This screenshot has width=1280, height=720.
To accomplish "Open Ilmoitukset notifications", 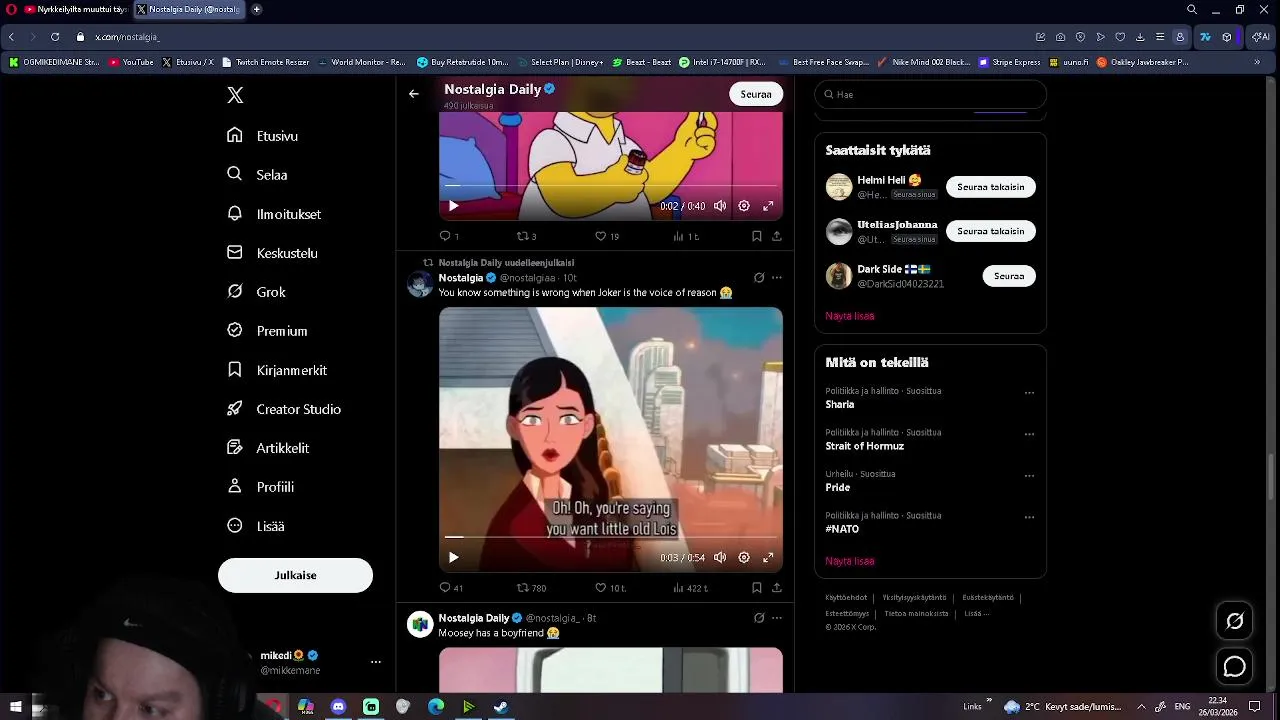I will click(274, 214).
